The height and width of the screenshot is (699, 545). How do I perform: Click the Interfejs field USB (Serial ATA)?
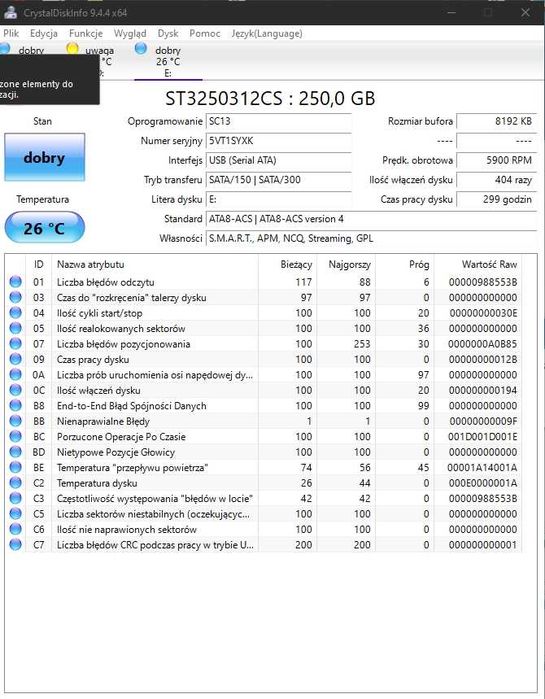(x=279, y=160)
